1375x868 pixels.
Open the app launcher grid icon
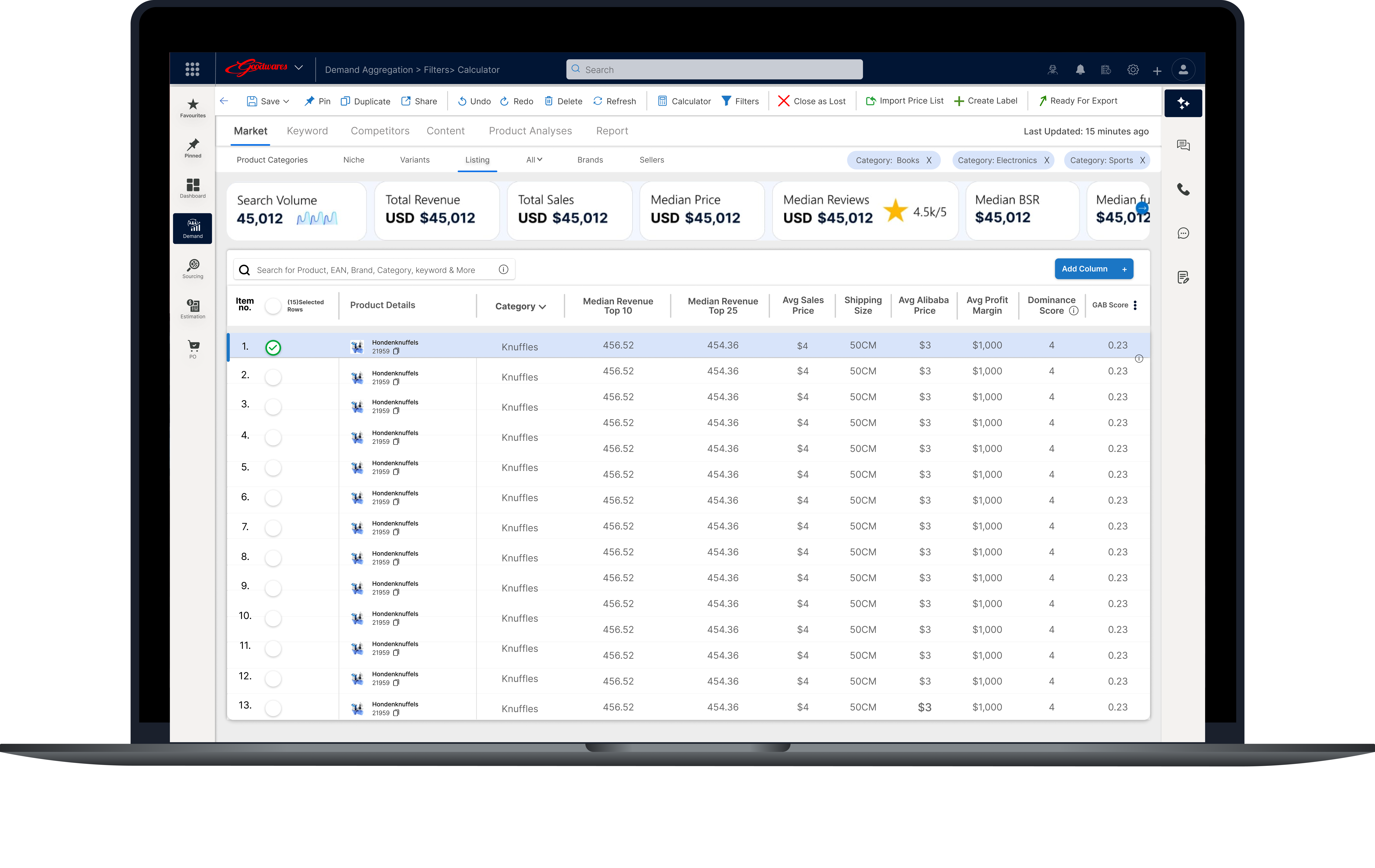(x=192, y=69)
